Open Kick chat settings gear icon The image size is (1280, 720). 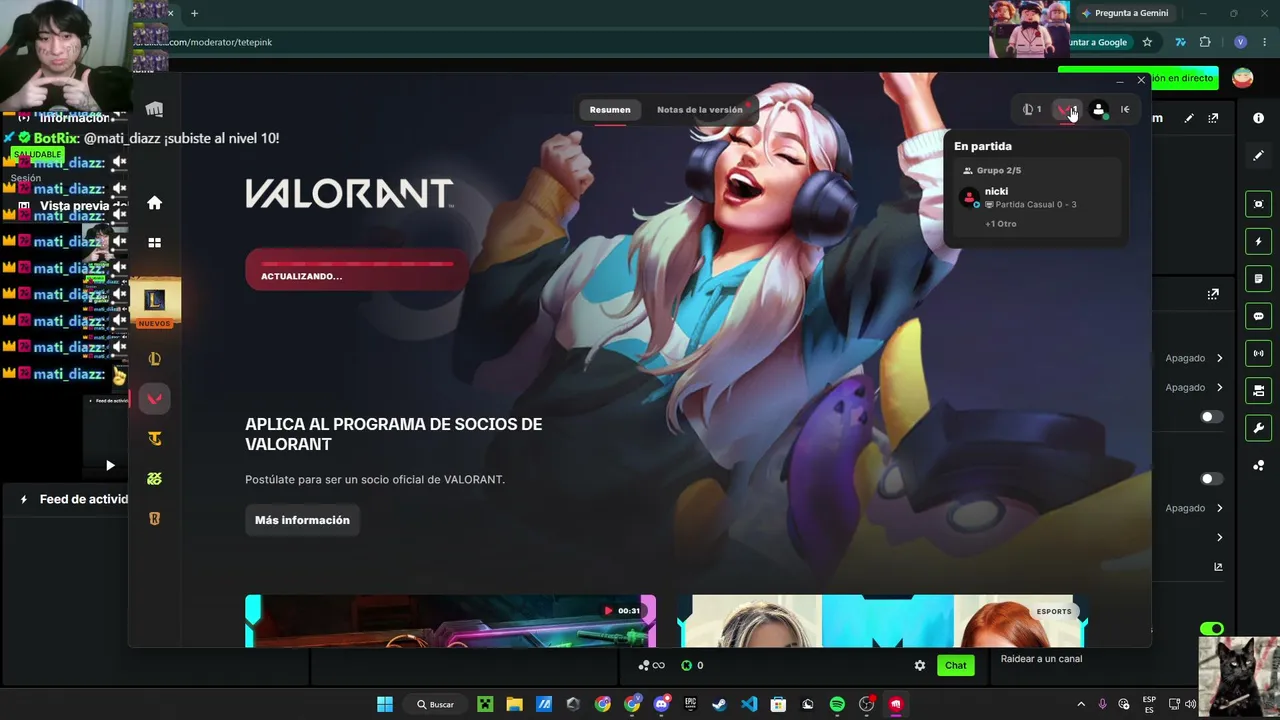[x=920, y=665]
